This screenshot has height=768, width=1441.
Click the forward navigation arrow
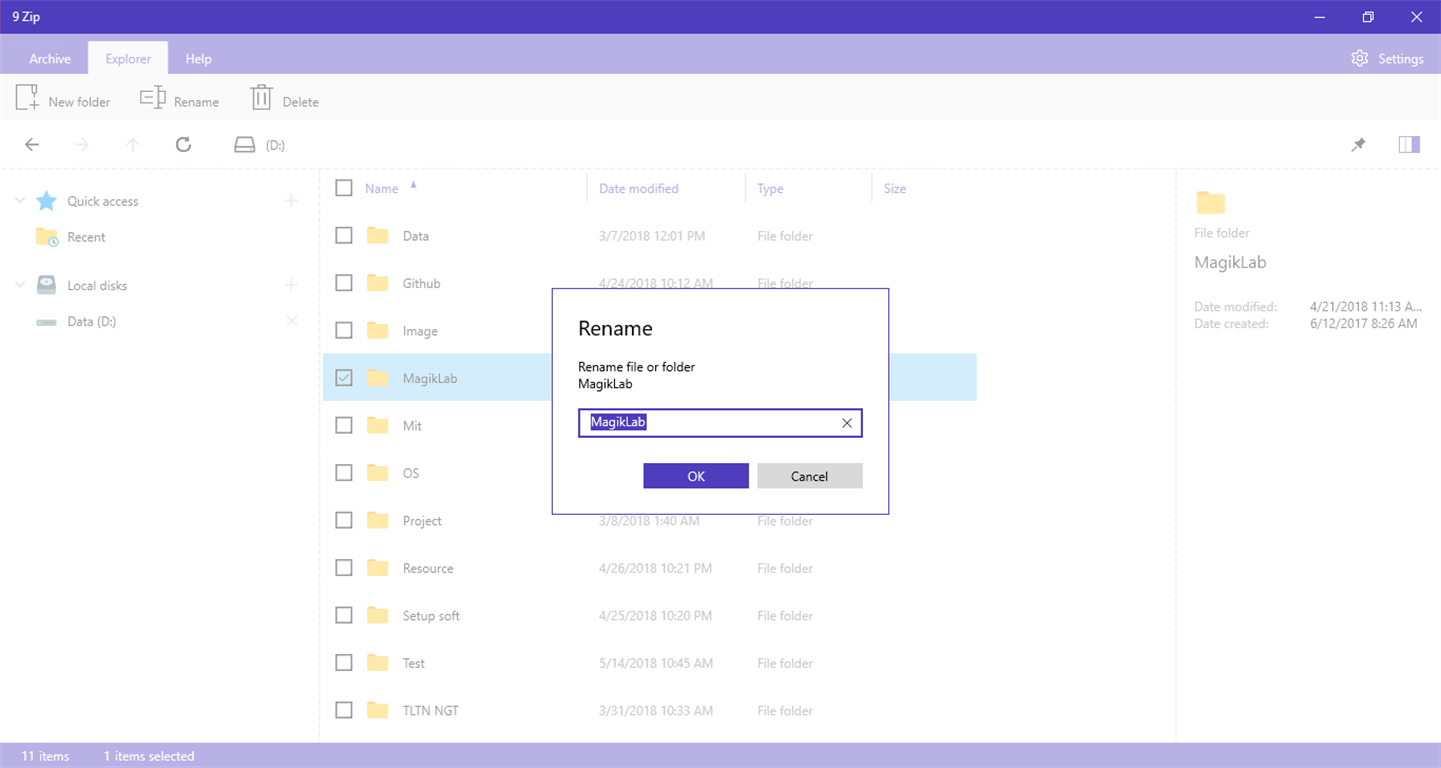82,145
